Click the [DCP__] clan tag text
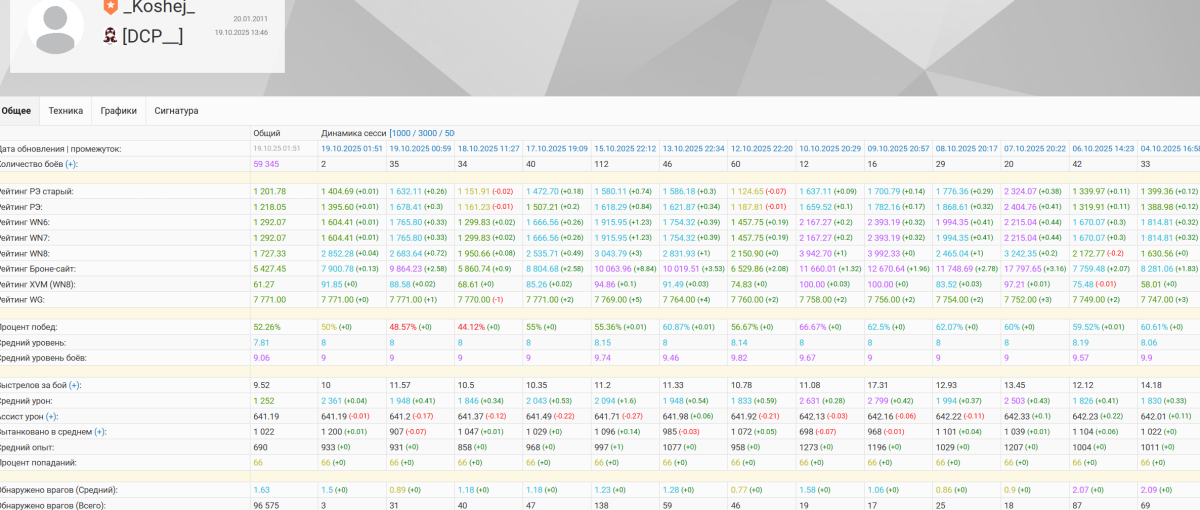The image size is (1200, 510). (x=152, y=36)
